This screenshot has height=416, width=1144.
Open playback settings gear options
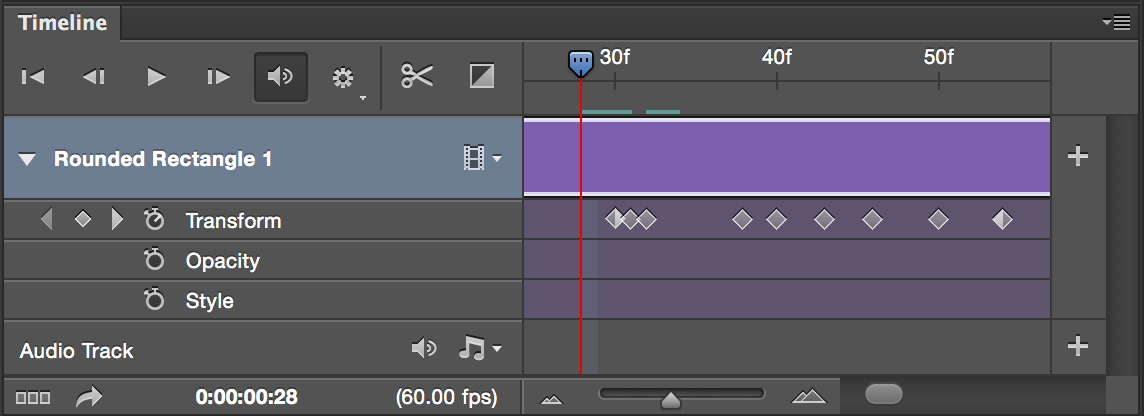point(345,78)
